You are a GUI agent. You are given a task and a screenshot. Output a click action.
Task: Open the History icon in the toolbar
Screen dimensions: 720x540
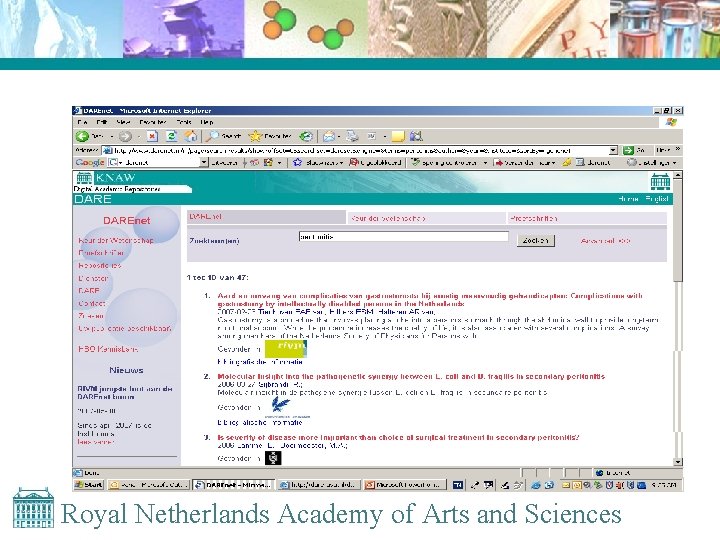[306, 136]
